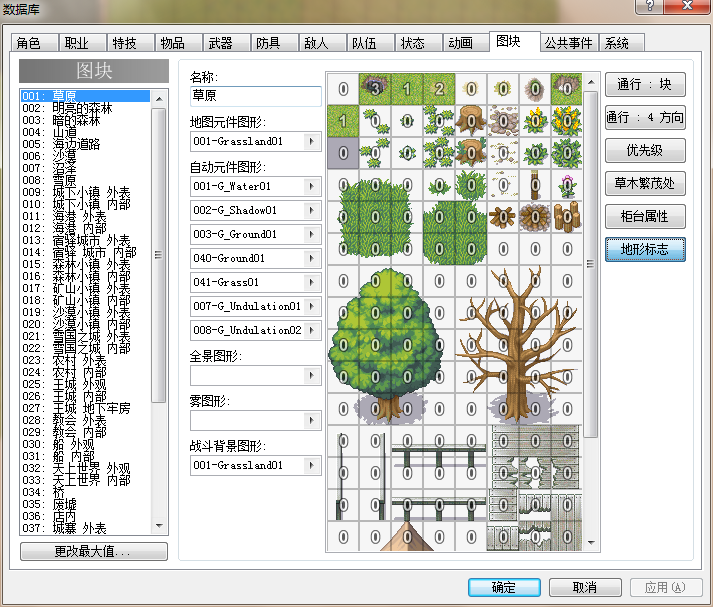Open the 002-G_Shadow01 autotile picker
The width and height of the screenshot is (713, 607).
click(311, 211)
